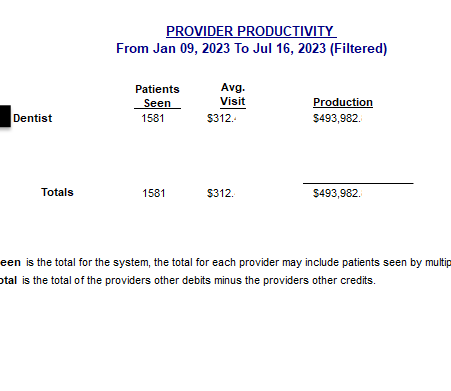Click the Totals row label
This screenshot has height=391, width=451.
(57, 192)
